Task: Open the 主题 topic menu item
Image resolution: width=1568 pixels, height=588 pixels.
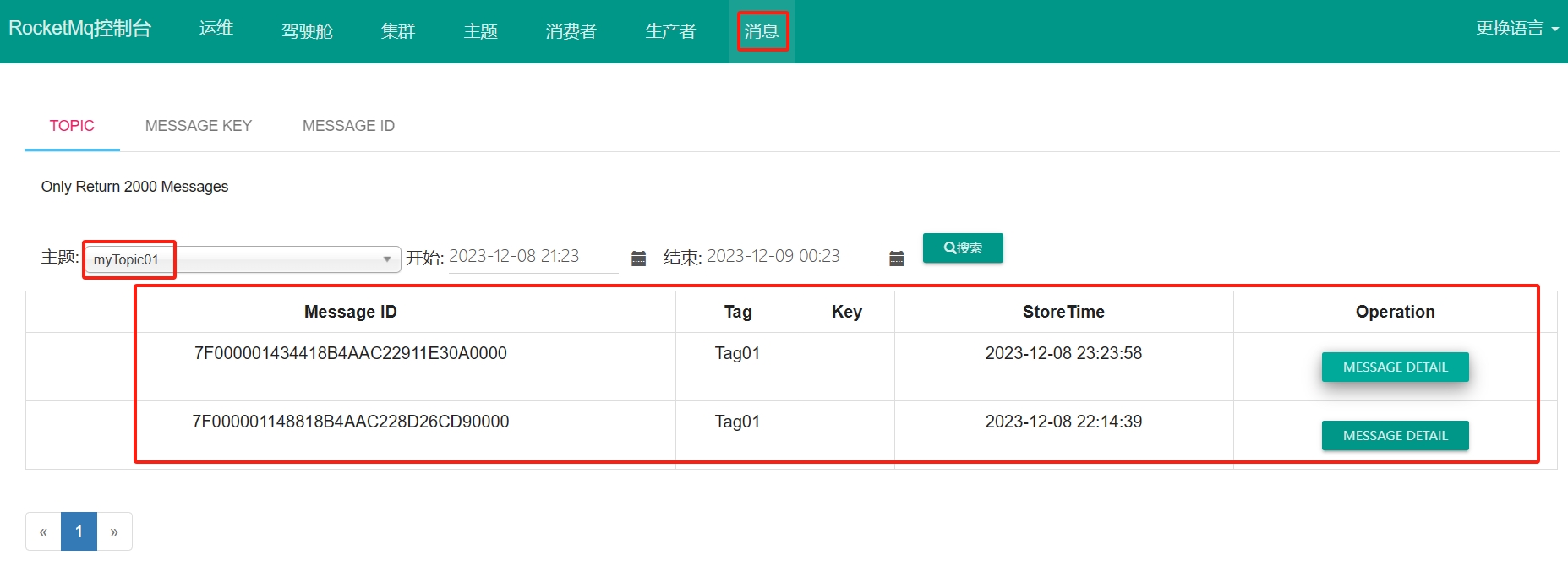Action: [x=481, y=31]
